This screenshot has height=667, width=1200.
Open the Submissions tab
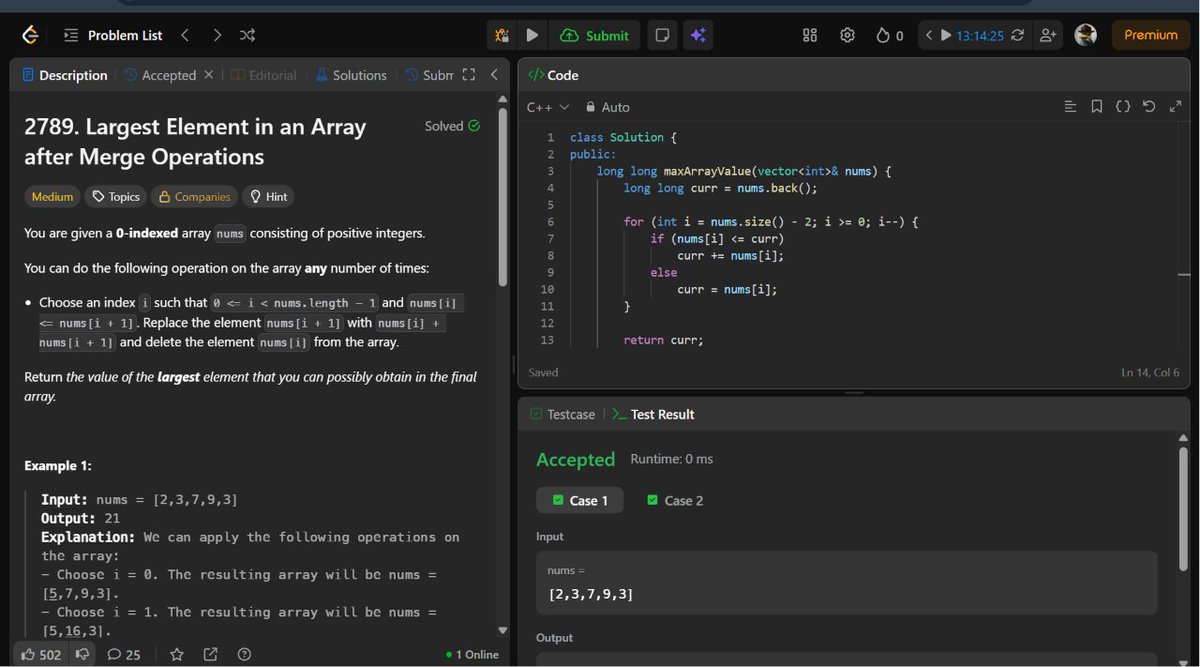tap(429, 75)
